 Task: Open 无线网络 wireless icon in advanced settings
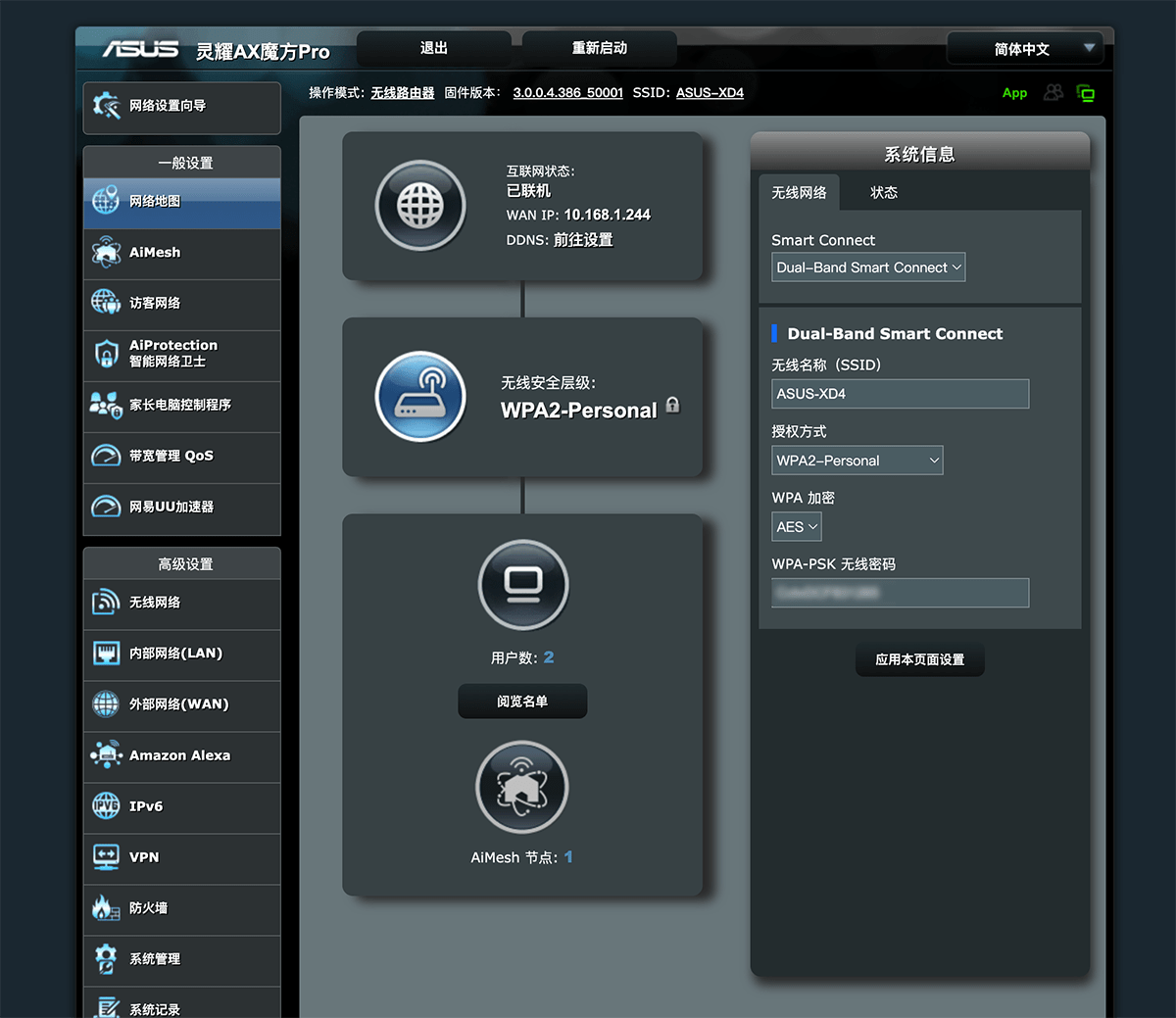106,603
